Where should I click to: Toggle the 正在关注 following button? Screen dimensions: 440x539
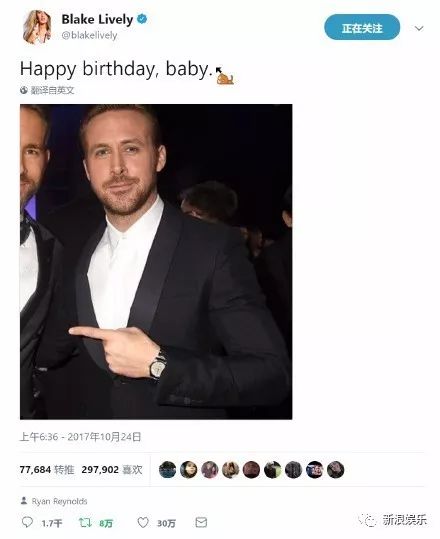click(x=362, y=28)
